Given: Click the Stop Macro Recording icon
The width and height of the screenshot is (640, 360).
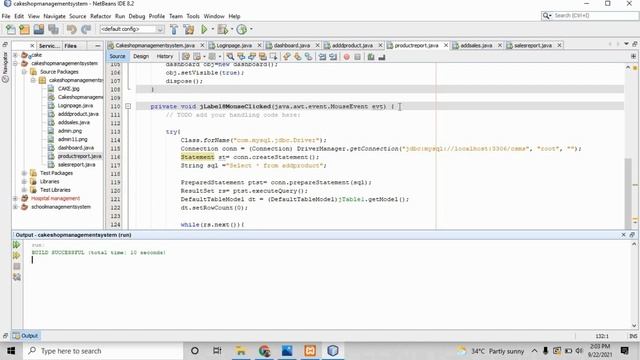Looking at the screenshot, I should tap(358, 57).
